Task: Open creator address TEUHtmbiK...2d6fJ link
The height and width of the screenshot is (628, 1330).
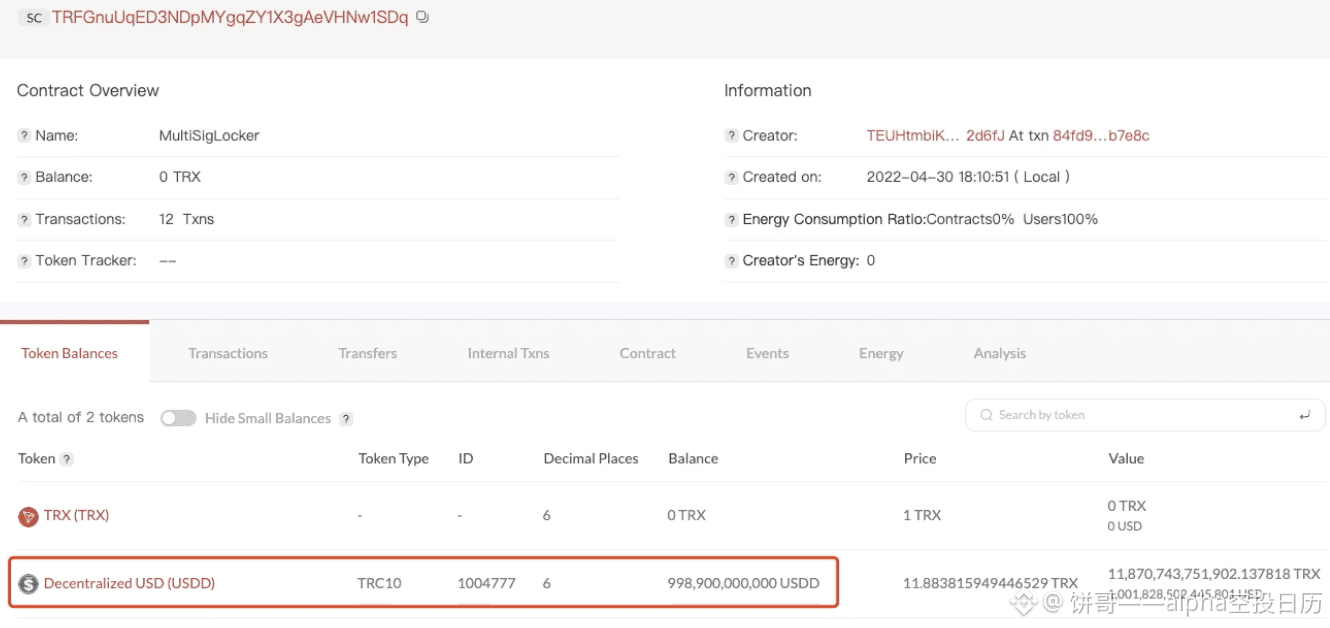Action: (934, 136)
